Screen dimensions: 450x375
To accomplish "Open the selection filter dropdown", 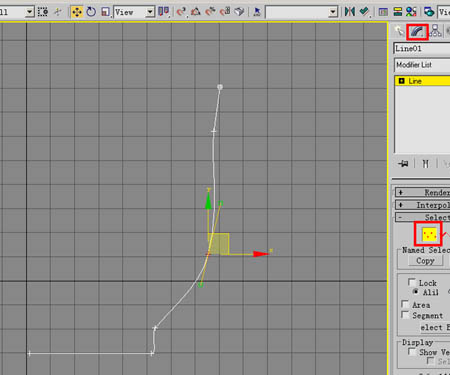I will (x=30, y=12).
